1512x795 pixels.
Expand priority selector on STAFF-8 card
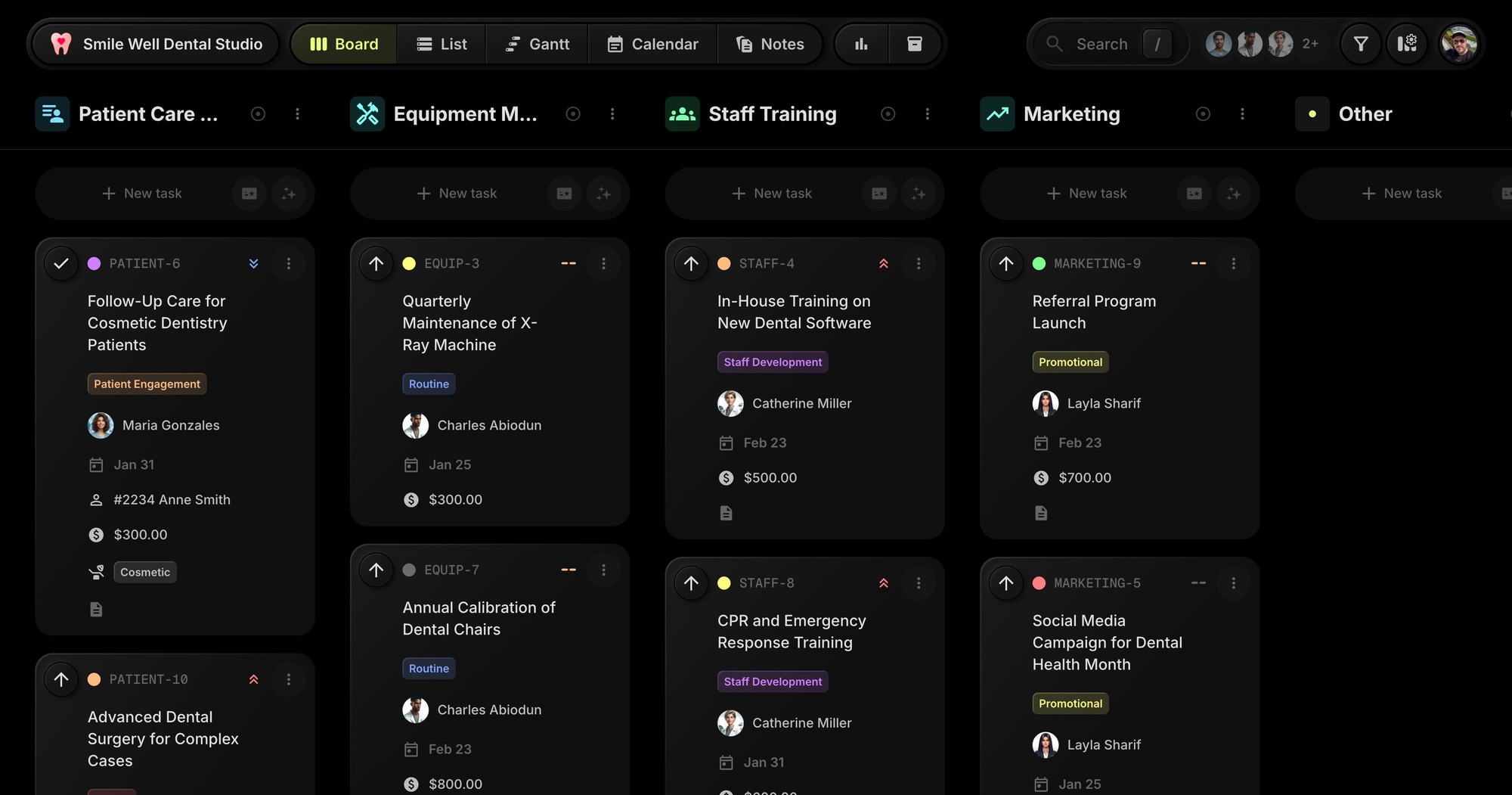coord(883,583)
